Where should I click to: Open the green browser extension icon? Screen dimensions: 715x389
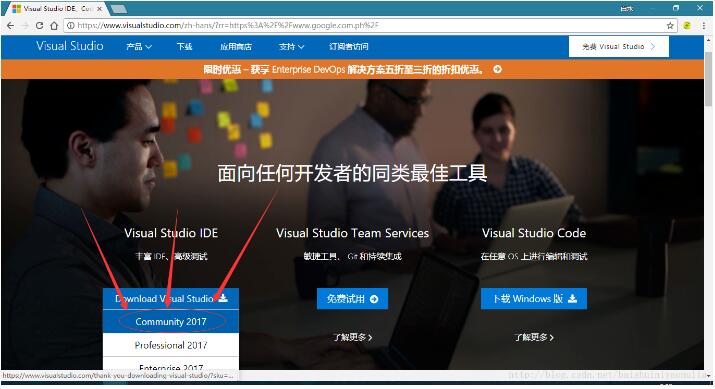(x=687, y=26)
